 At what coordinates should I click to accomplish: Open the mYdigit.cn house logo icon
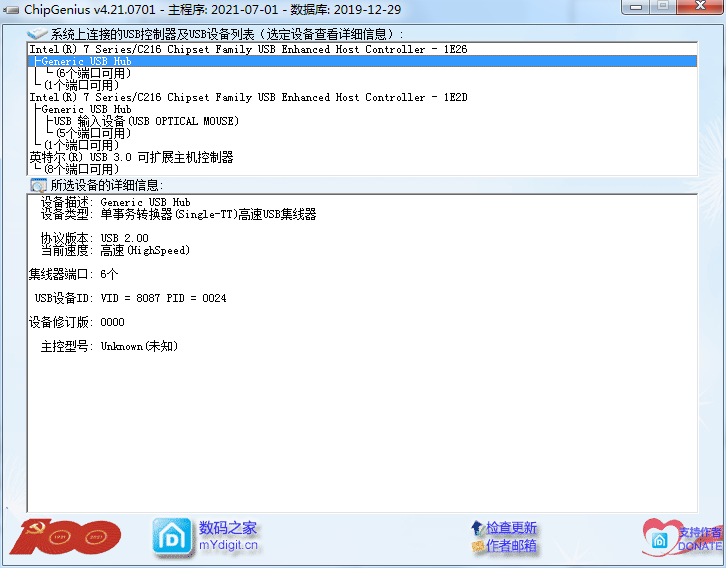click(x=171, y=537)
